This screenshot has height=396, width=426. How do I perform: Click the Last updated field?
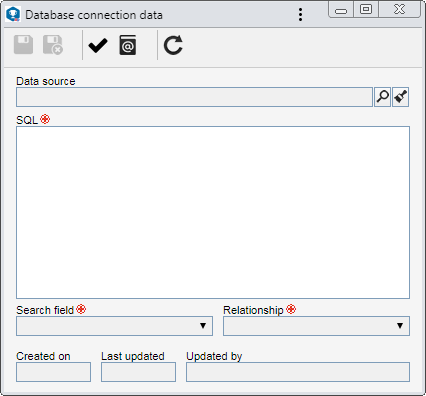click(138, 372)
